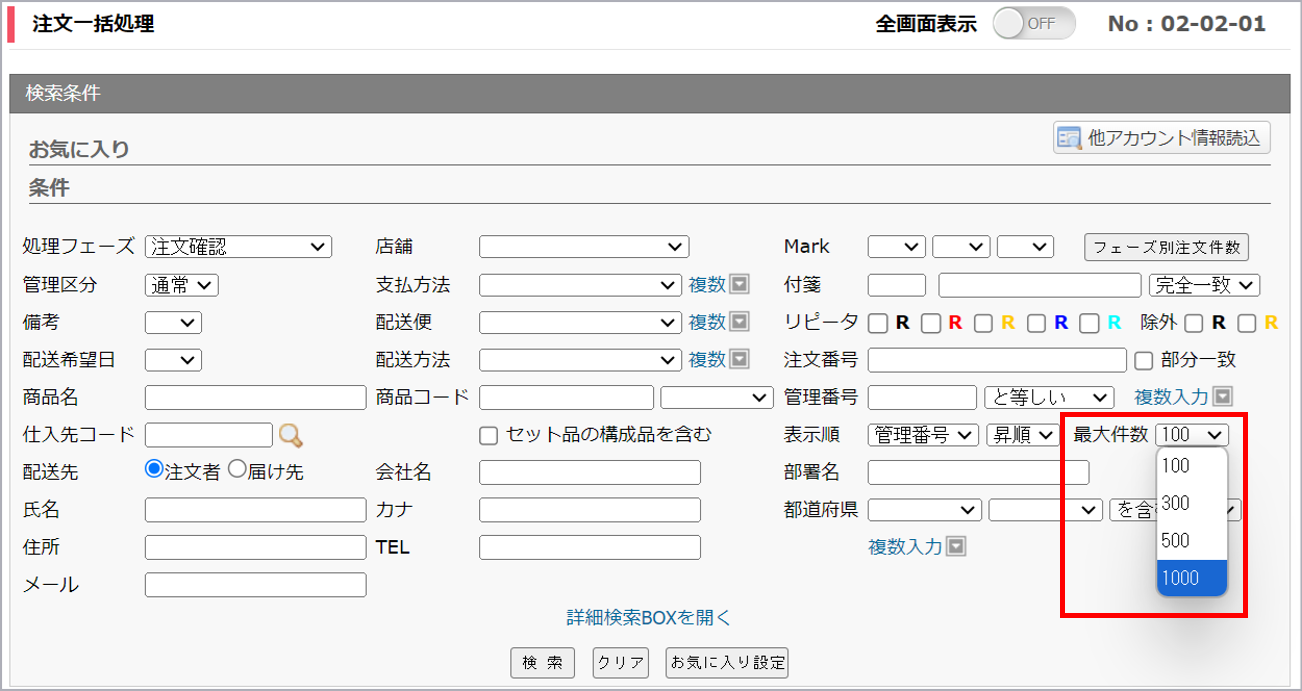Open the 支払方法 dropdown
1302x691 pixels.
[x=580, y=285]
